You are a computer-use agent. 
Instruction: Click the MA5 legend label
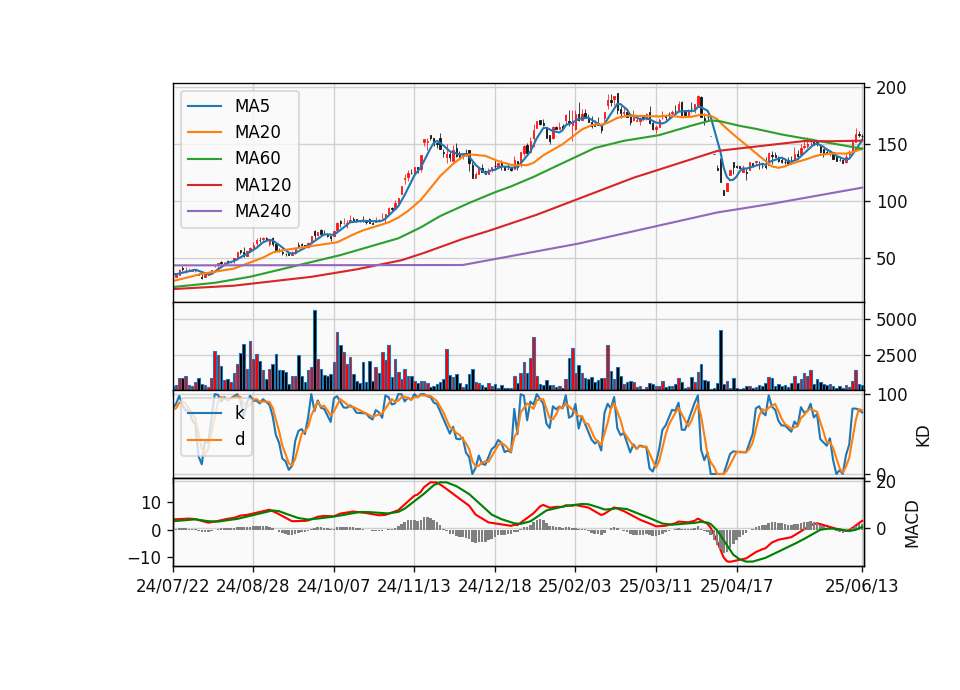click(252, 106)
